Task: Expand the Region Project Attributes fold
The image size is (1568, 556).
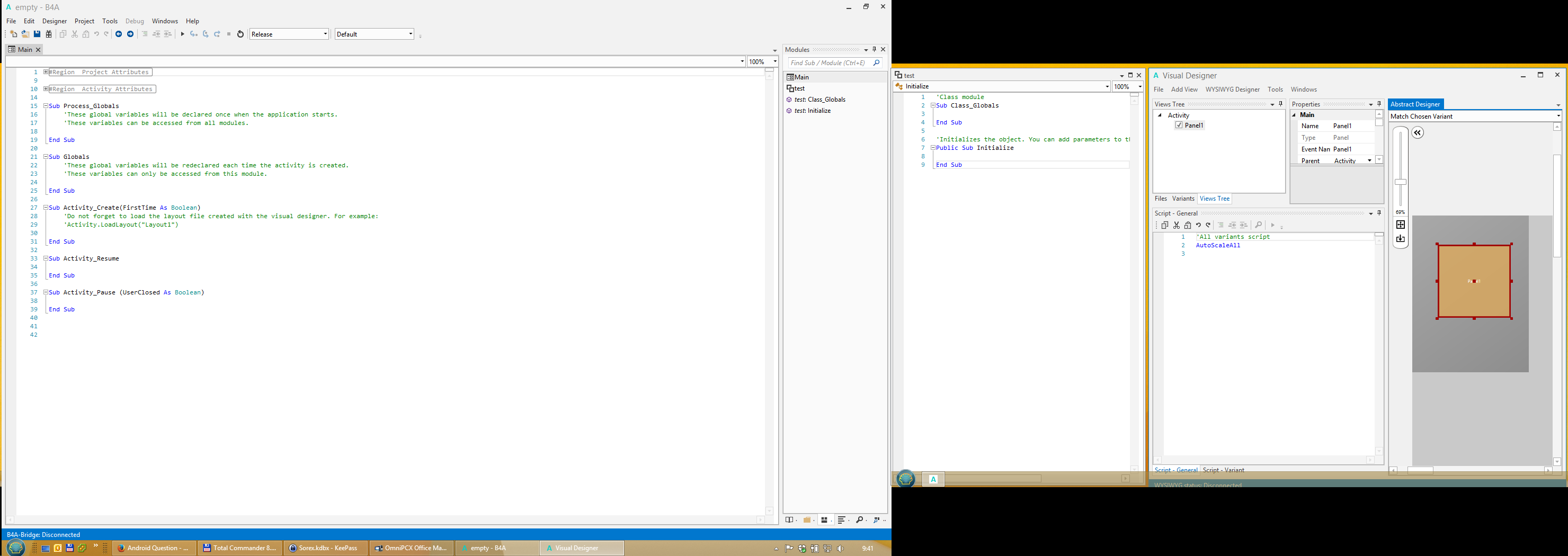Action: (46, 72)
